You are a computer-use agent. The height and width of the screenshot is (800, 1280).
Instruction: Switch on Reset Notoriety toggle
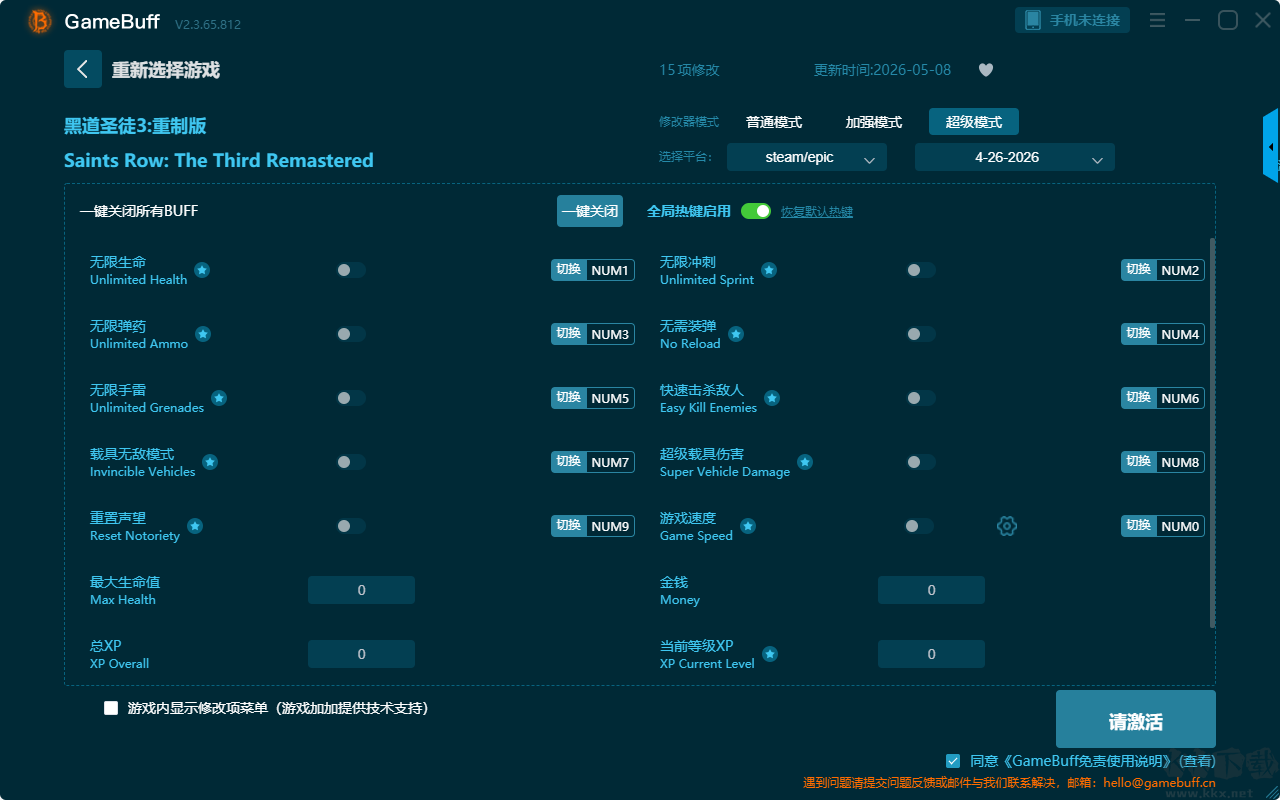[351, 526]
